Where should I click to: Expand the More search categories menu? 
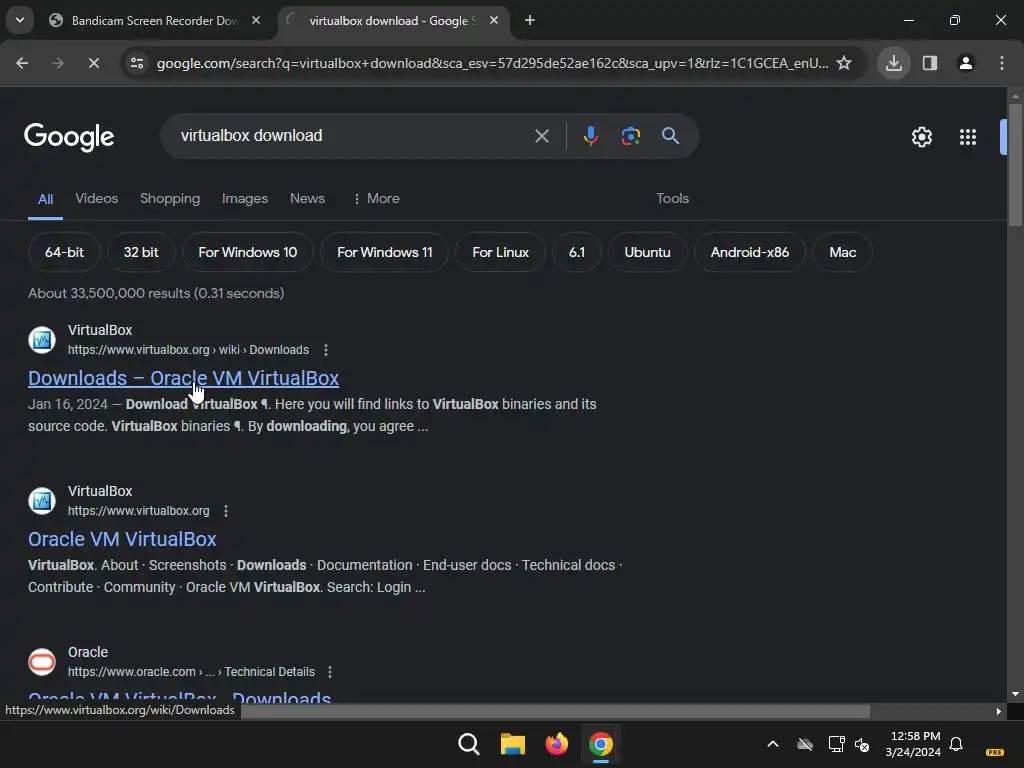click(x=376, y=199)
